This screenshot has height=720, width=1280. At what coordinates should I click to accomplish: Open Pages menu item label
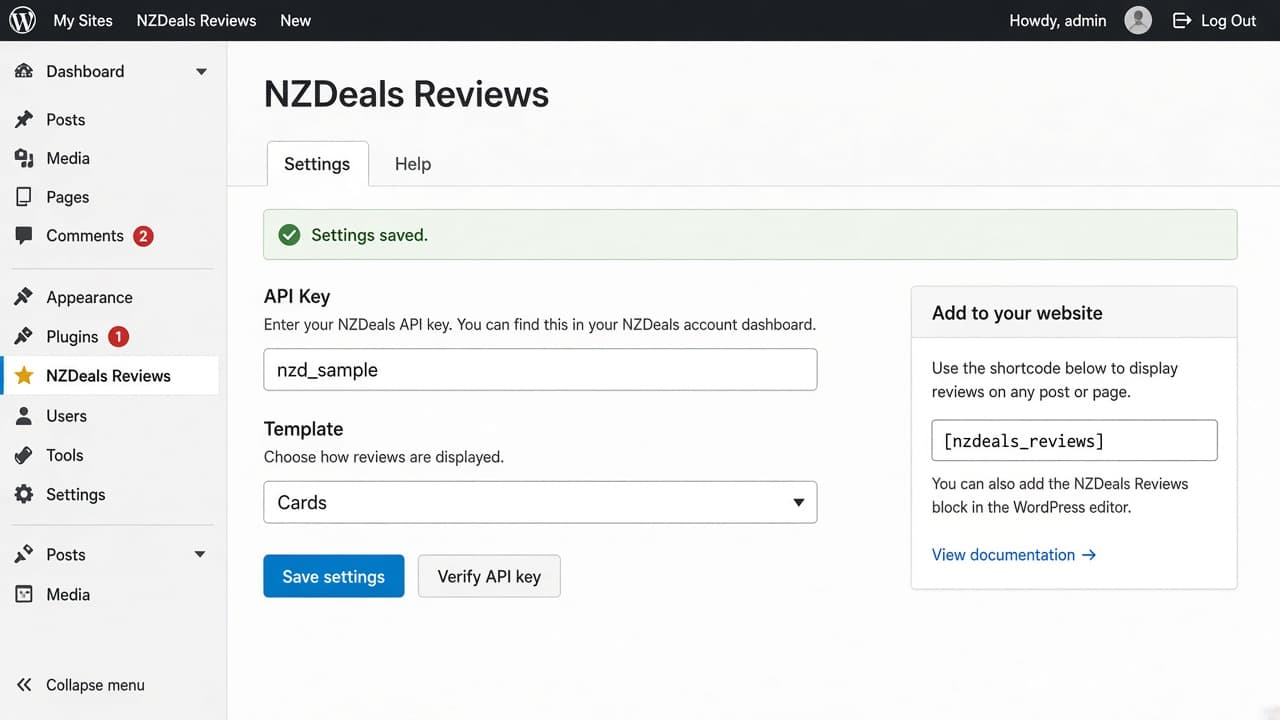(67, 197)
